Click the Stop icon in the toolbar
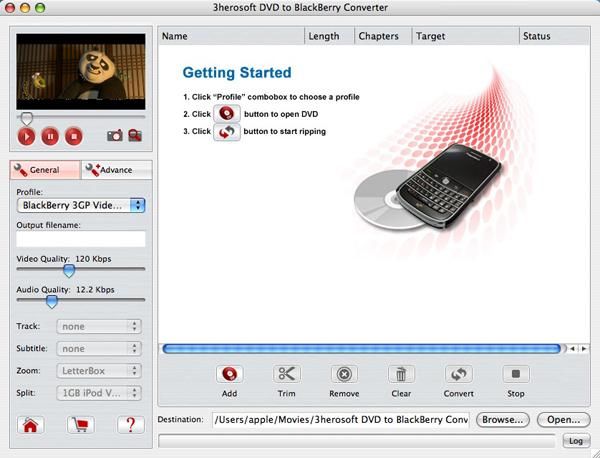The width and height of the screenshot is (600, 458). [516, 374]
